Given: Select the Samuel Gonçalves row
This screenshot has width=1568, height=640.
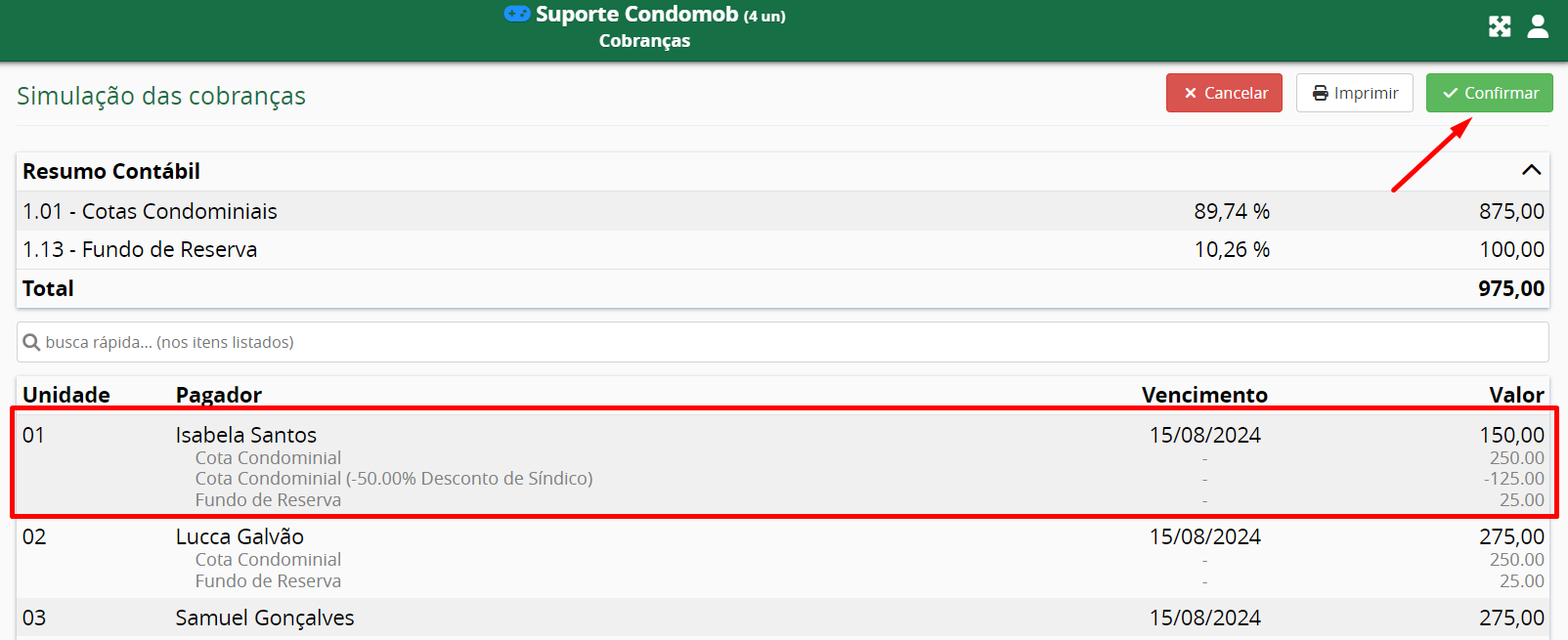Looking at the screenshot, I should [x=265, y=618].
